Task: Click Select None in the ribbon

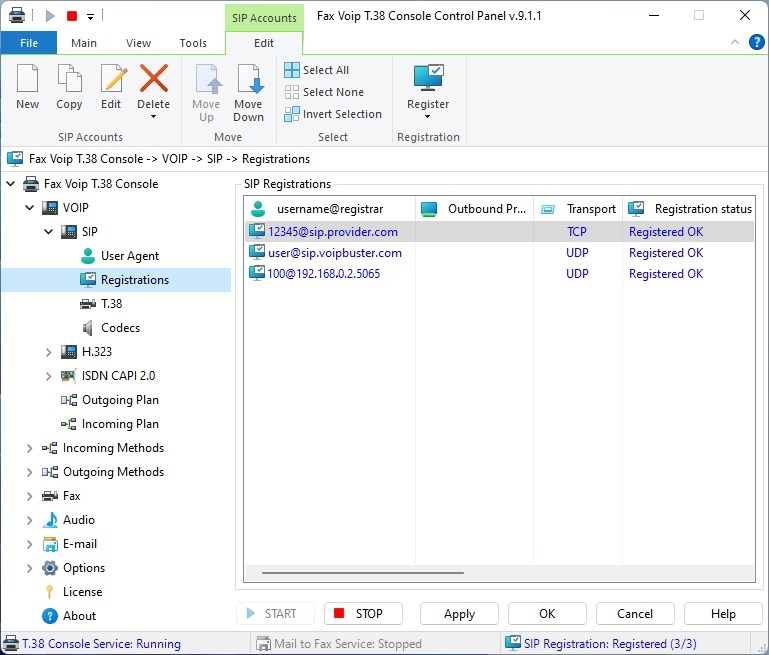Action: [324, 92]
